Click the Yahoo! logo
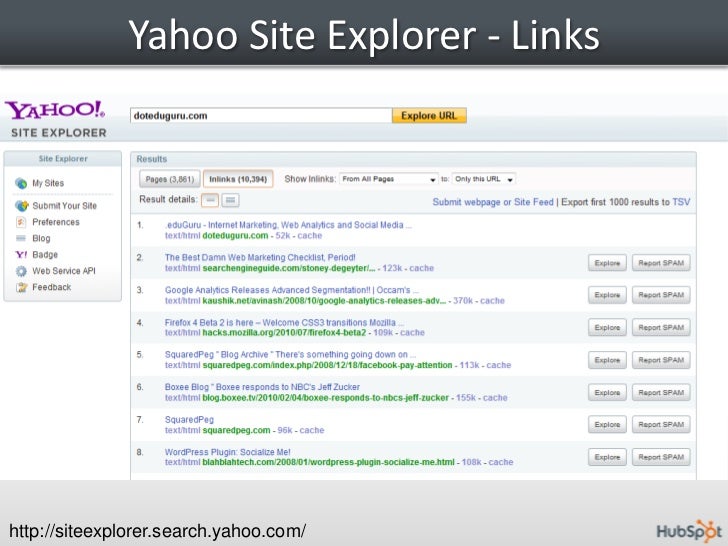Image resolution: width=728 pixels, height=546 pixels. [55, 110]
